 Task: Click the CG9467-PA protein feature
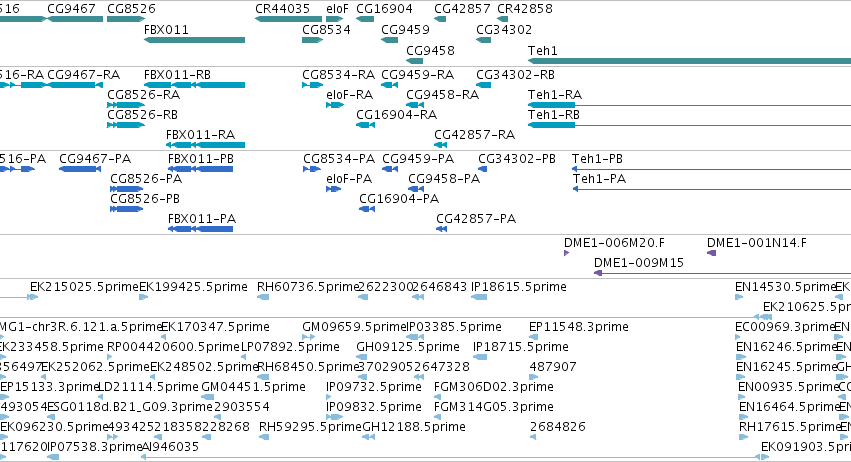coord(80,169)
